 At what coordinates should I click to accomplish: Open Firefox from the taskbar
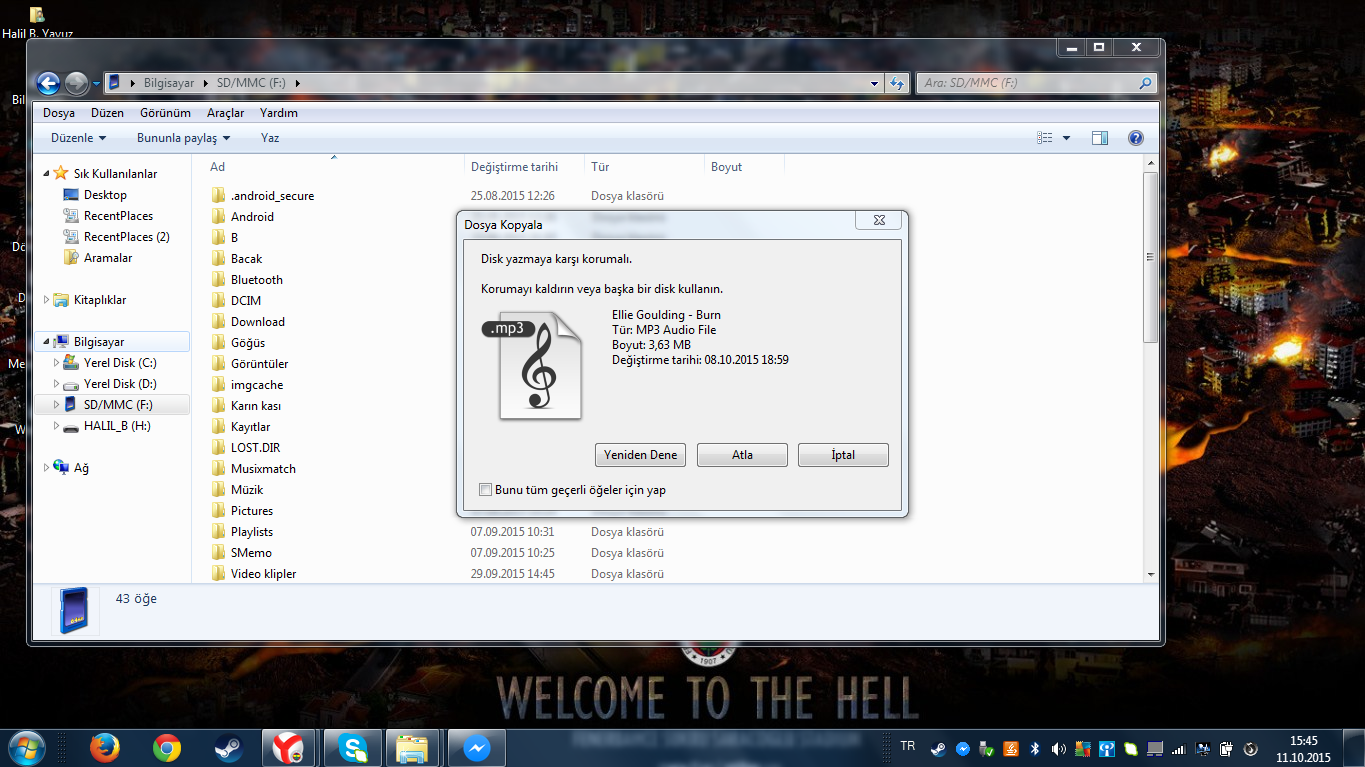point(104,748)
